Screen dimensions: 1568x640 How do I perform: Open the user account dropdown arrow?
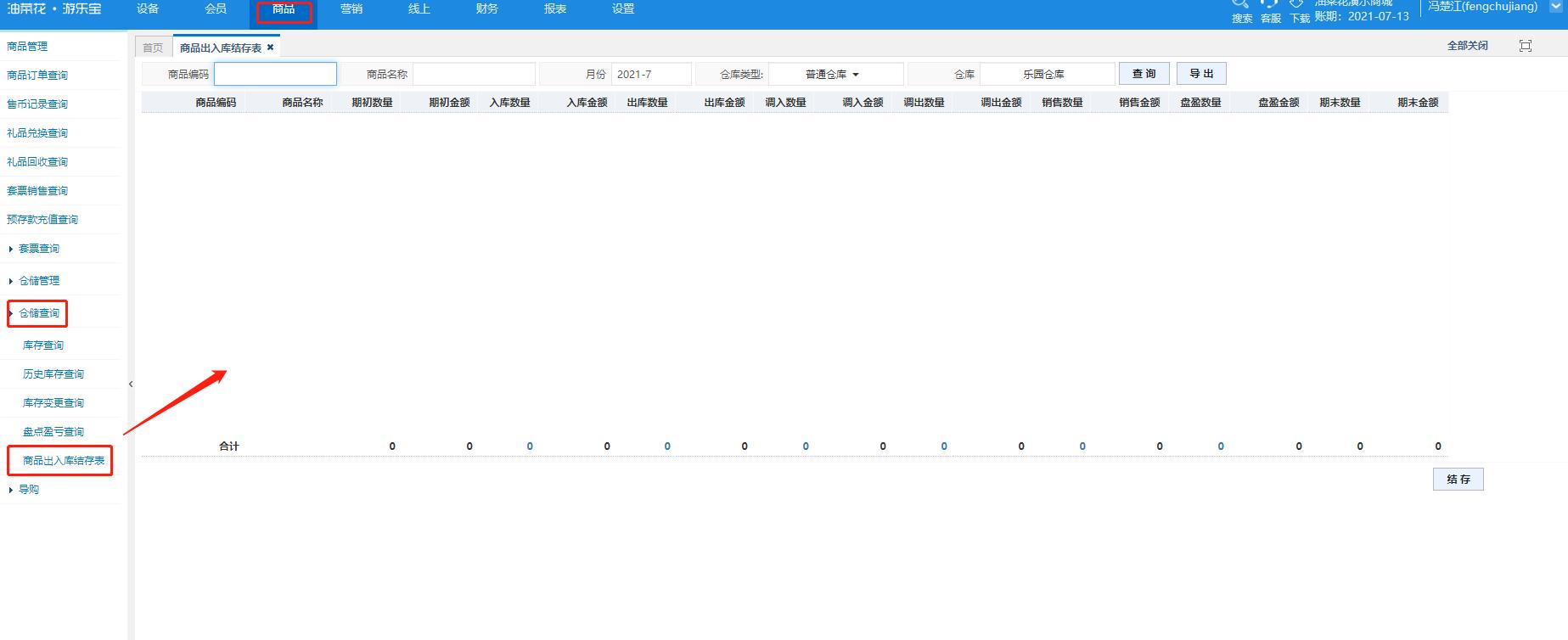coord(1555,7)
